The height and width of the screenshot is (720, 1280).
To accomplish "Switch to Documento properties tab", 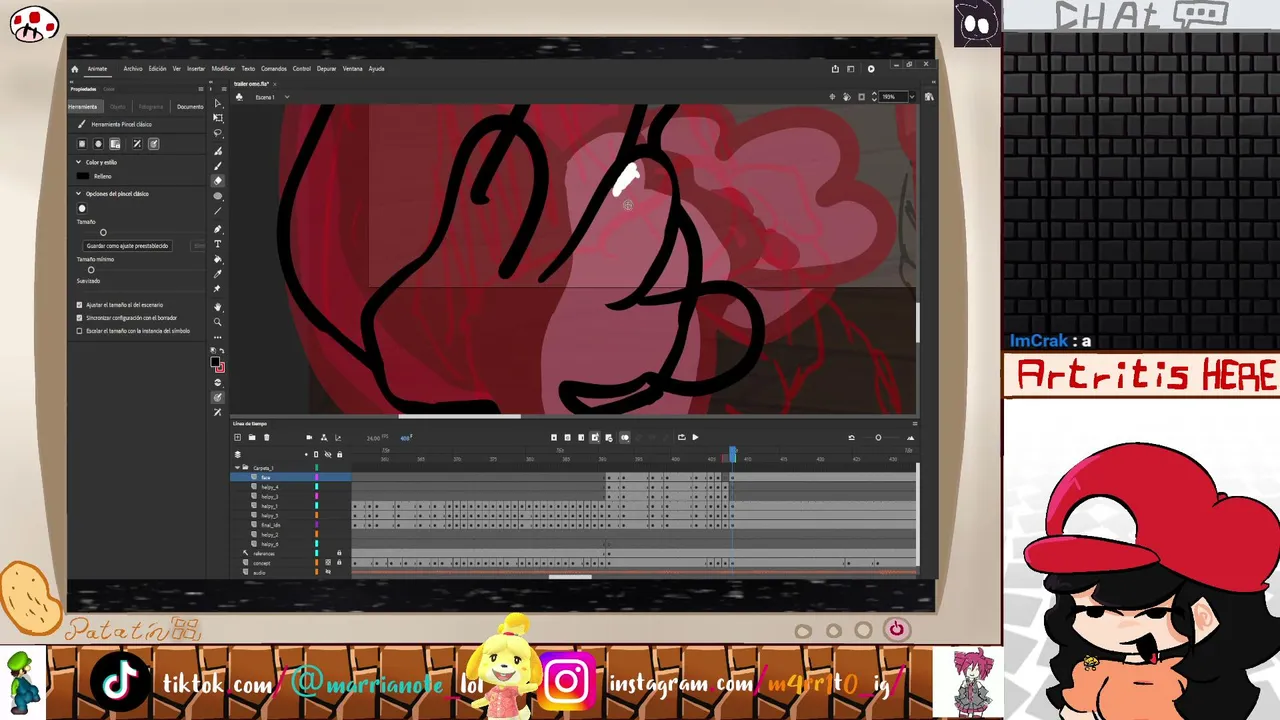I will click(x=190, y=107).
